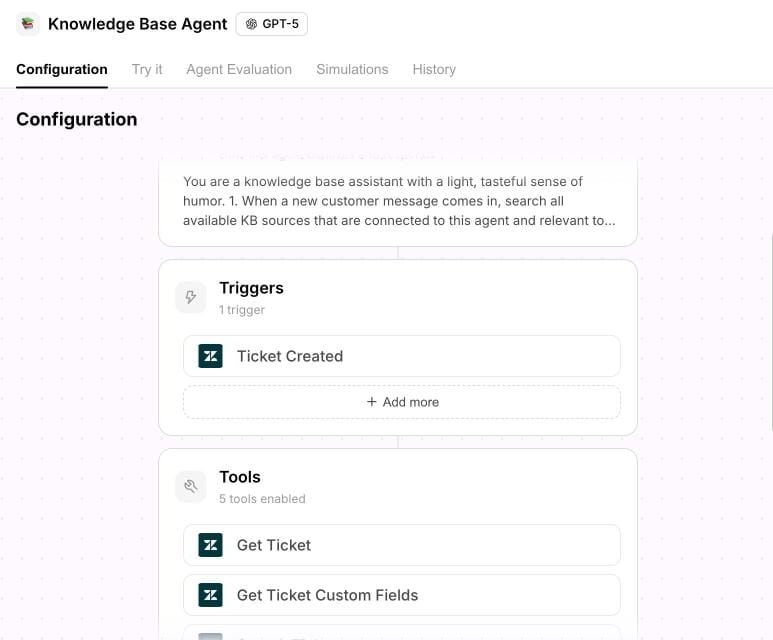Open the GPT-5 model selector
The width and height of the screenshot is (773, 640).
272,24
